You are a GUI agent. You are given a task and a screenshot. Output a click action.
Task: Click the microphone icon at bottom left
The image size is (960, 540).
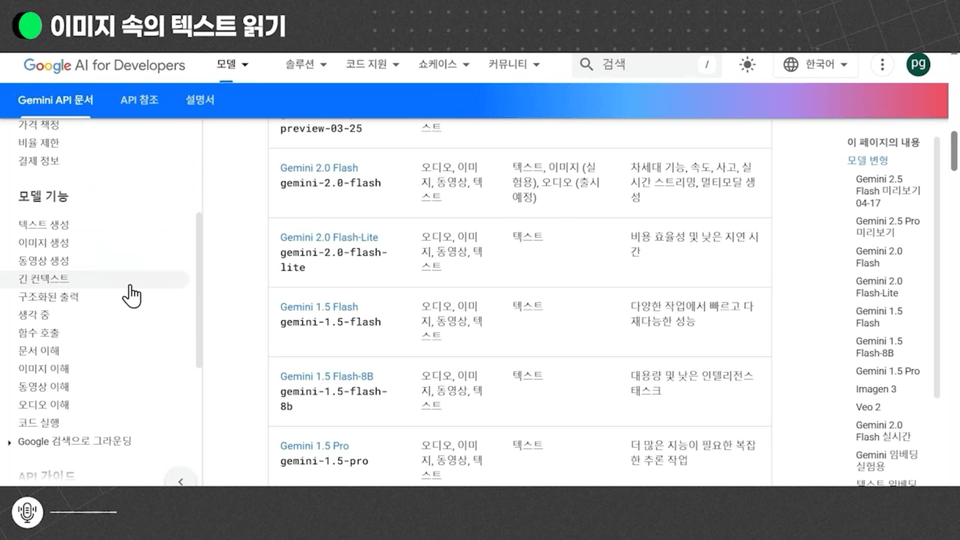[x=27, y=511]
